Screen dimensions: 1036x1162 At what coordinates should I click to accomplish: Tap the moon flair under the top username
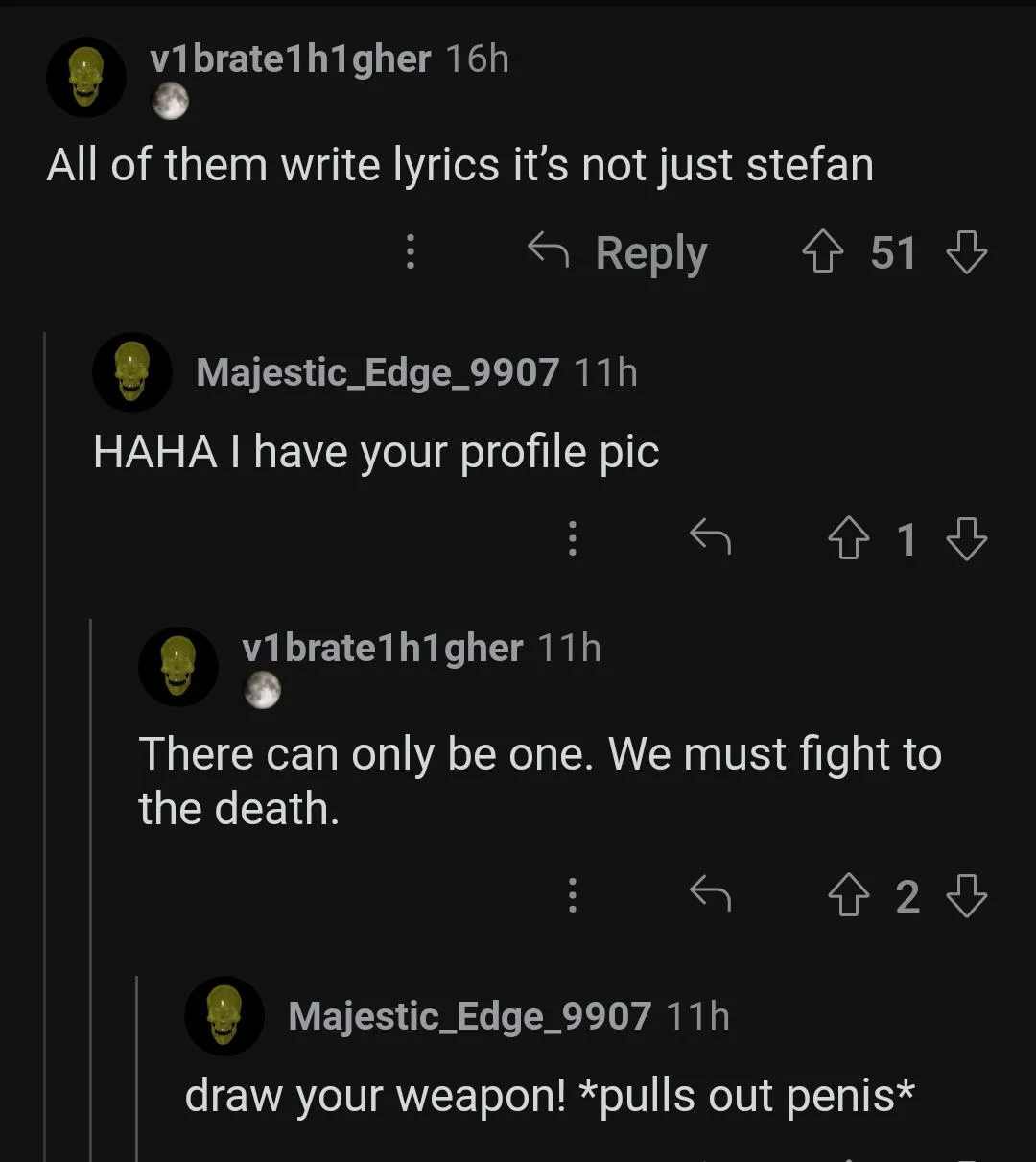click(x=170, y=101)
